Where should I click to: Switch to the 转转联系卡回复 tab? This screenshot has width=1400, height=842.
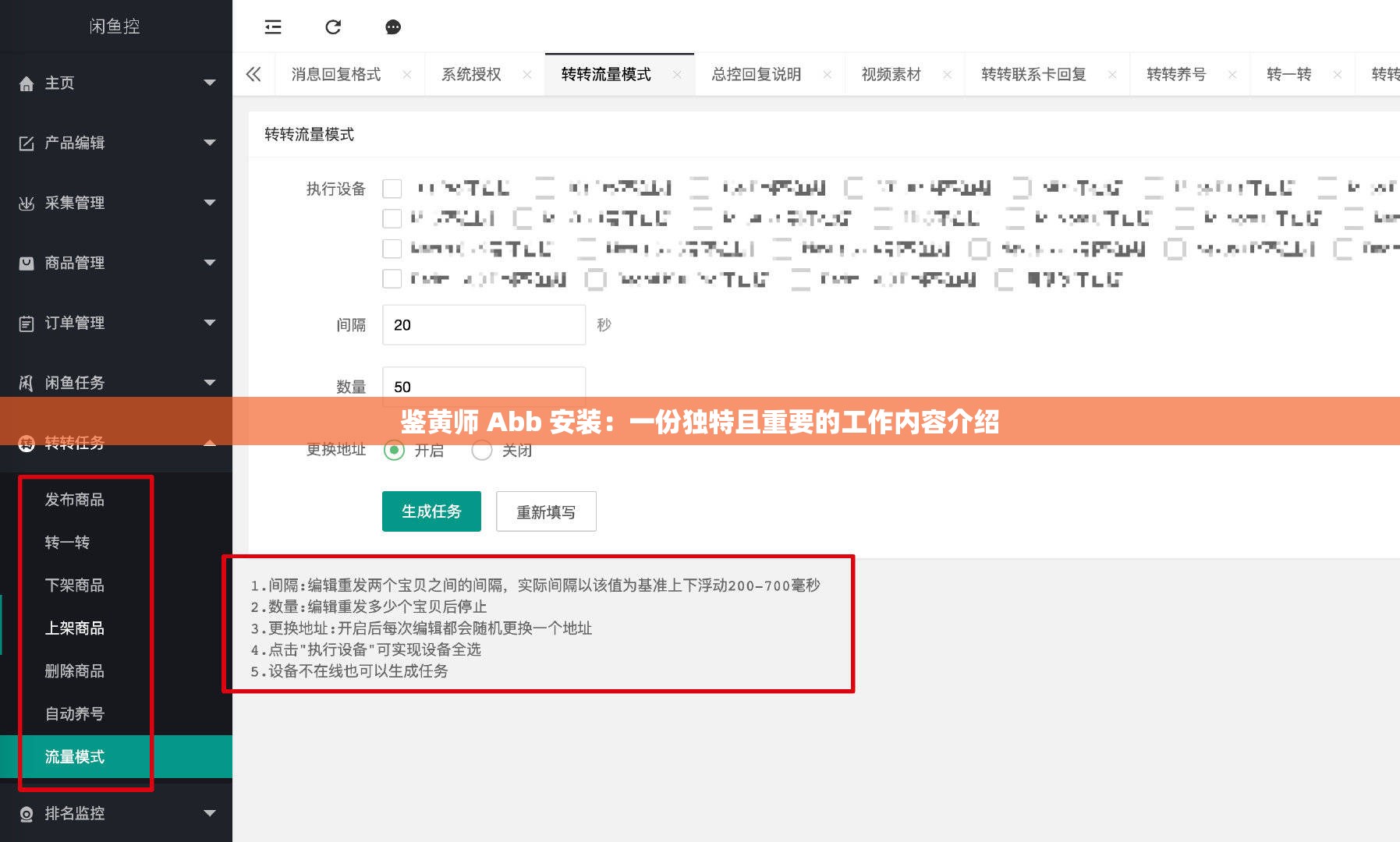(1033, 74)
